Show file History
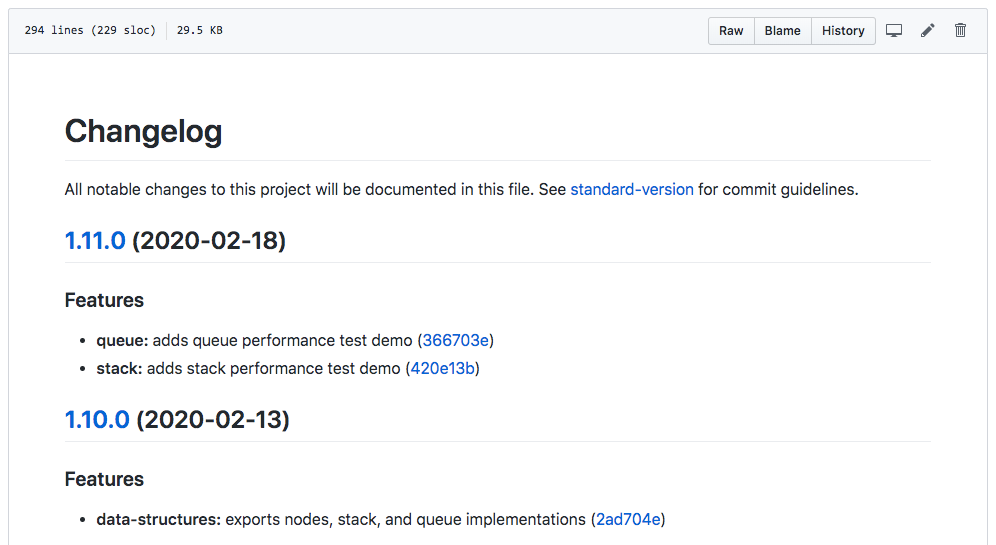Image resolution: width=996 pixels, height=545 pixels. click(843, 31)
